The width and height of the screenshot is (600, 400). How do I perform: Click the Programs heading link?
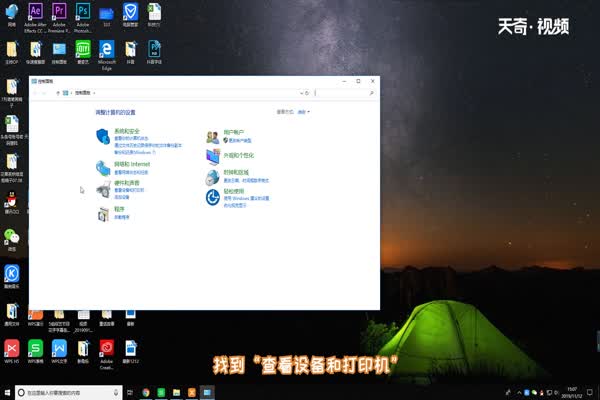pos(119,209)
